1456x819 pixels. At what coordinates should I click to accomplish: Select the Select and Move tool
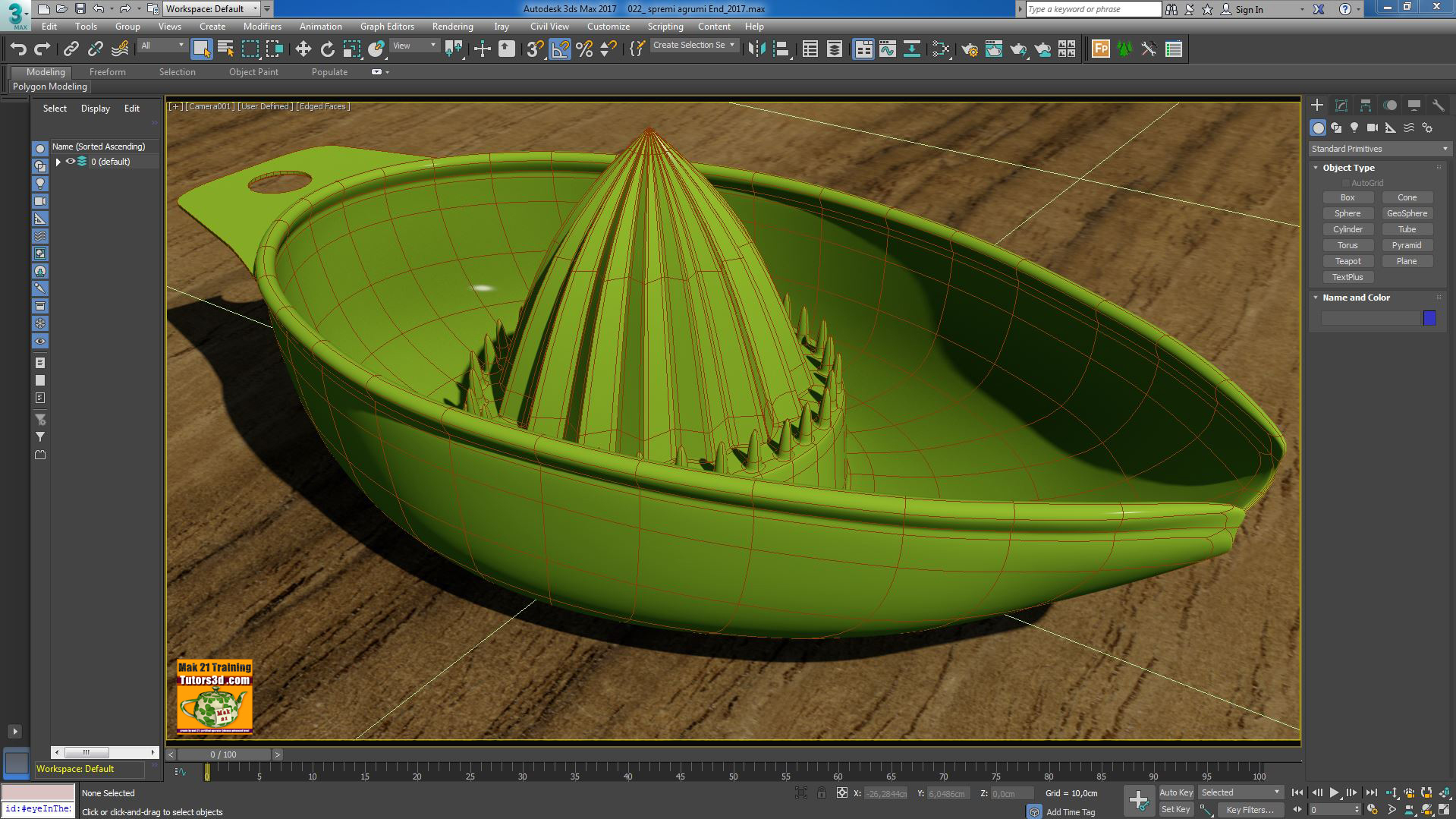[303, 48]
